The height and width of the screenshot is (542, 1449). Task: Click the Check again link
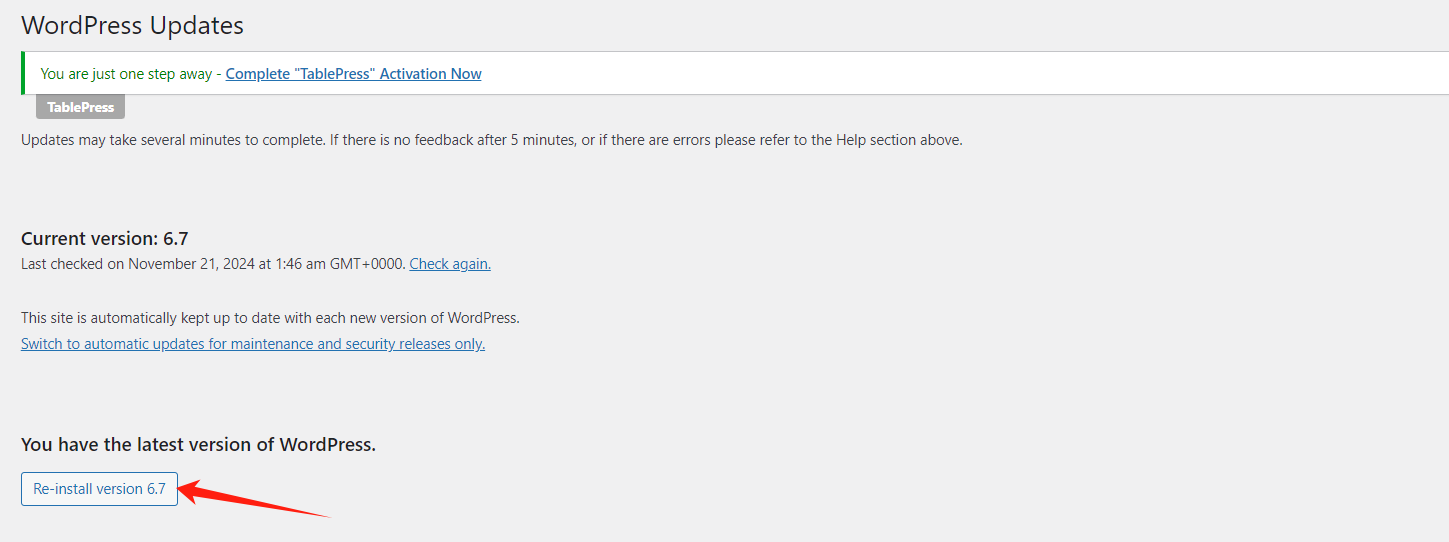click(450, 264)
